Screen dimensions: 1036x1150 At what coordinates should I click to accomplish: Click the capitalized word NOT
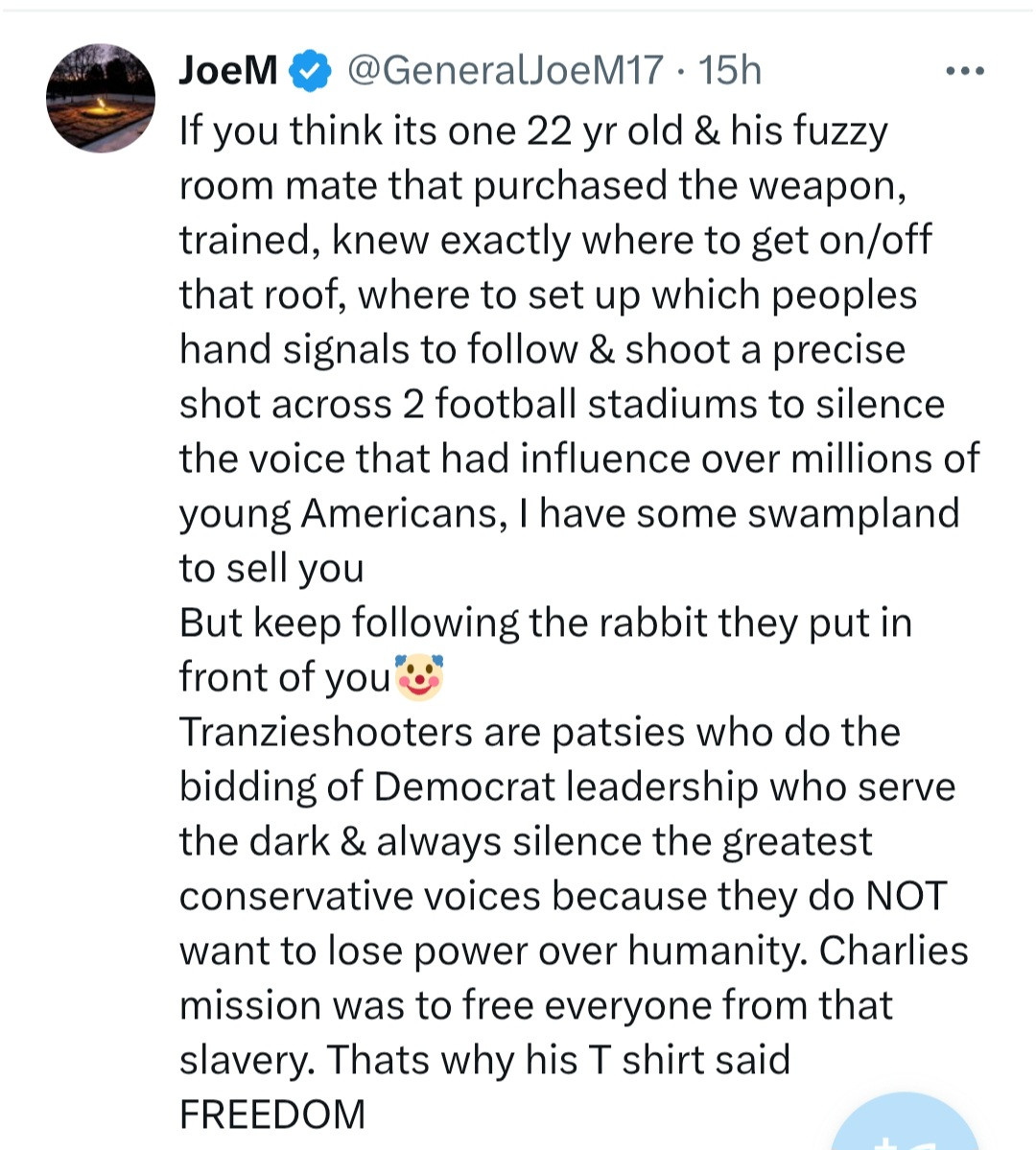[905, 896]
